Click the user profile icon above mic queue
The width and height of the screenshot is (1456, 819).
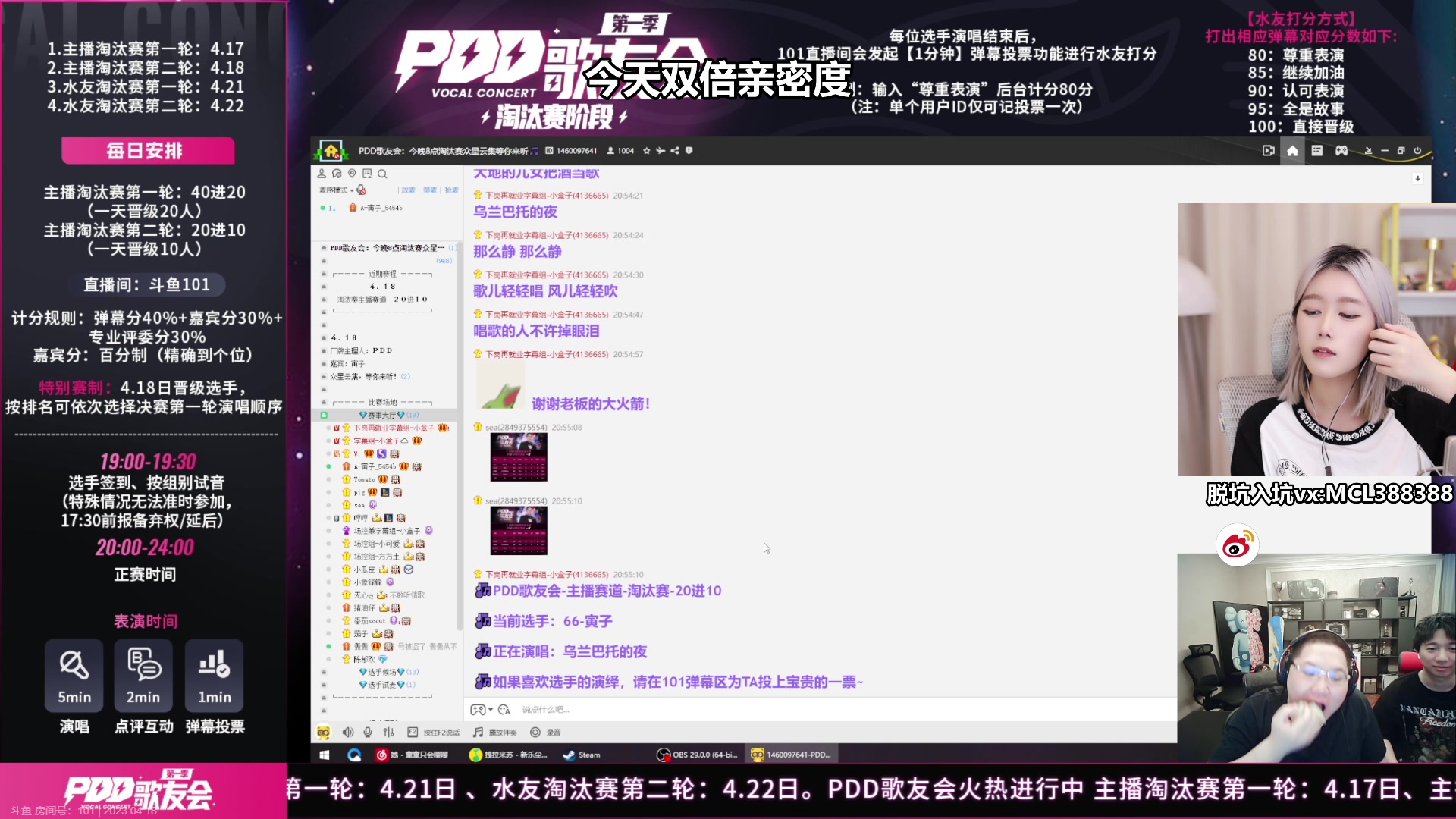322,174
